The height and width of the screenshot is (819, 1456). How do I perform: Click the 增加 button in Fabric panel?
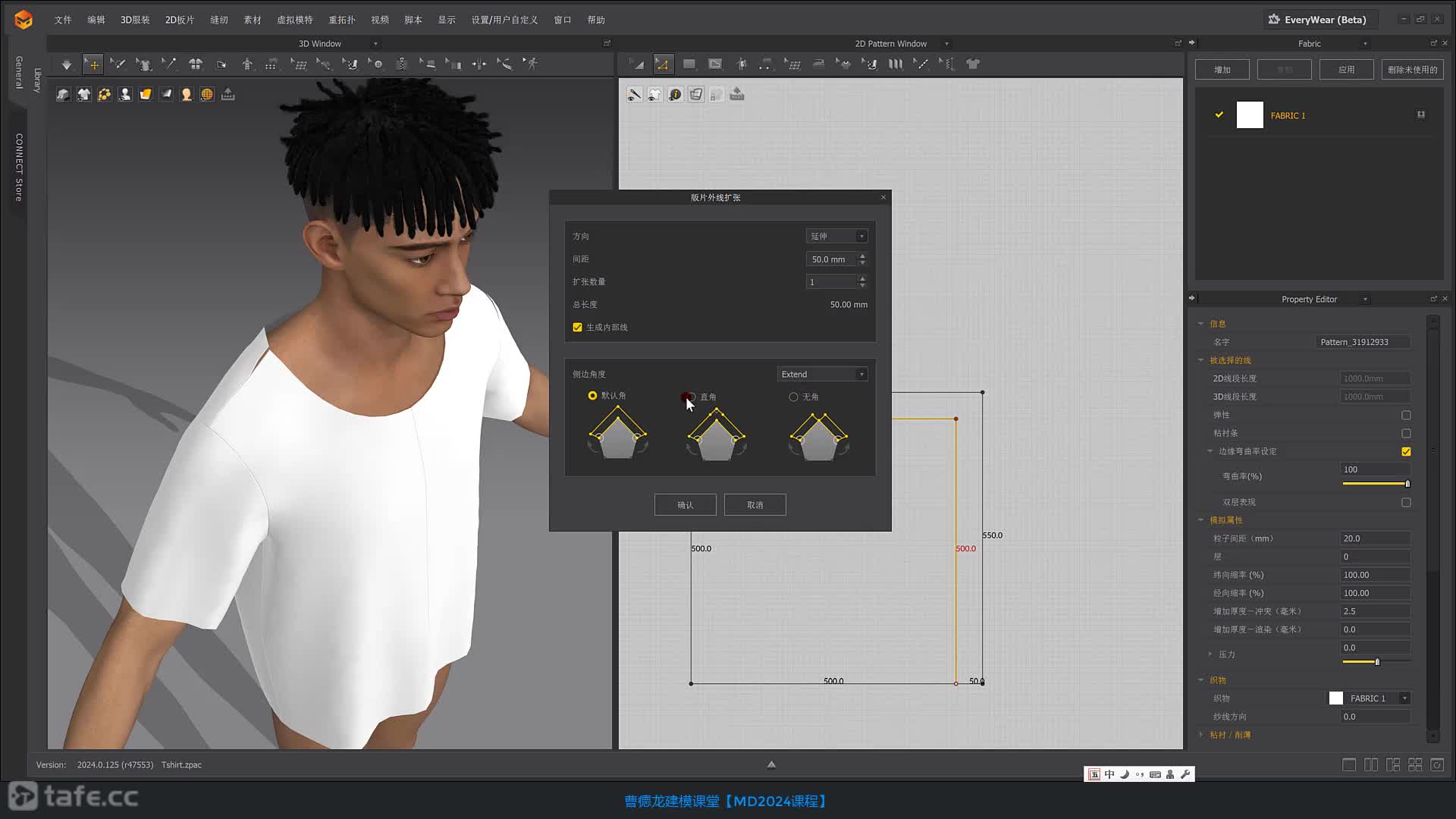pos(1222,70)
